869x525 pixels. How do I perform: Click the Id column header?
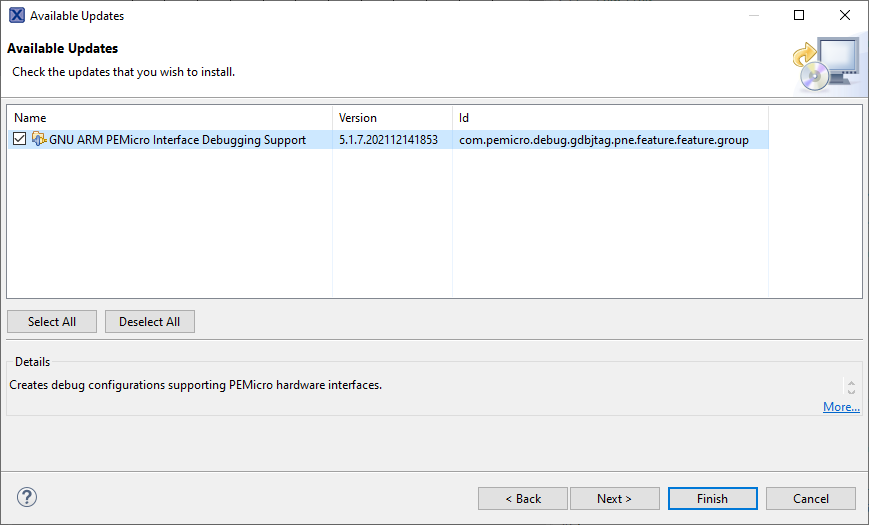point(610,118)
